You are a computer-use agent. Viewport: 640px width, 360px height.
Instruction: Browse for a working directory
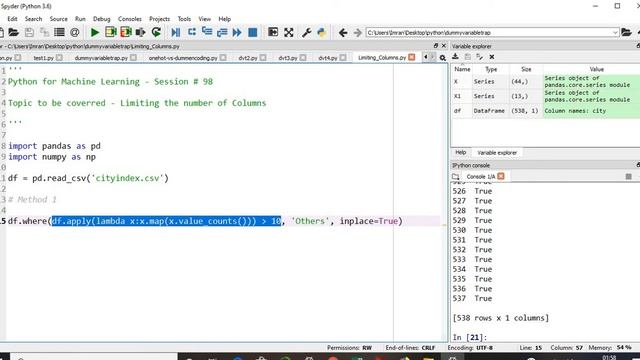[626, 32]
